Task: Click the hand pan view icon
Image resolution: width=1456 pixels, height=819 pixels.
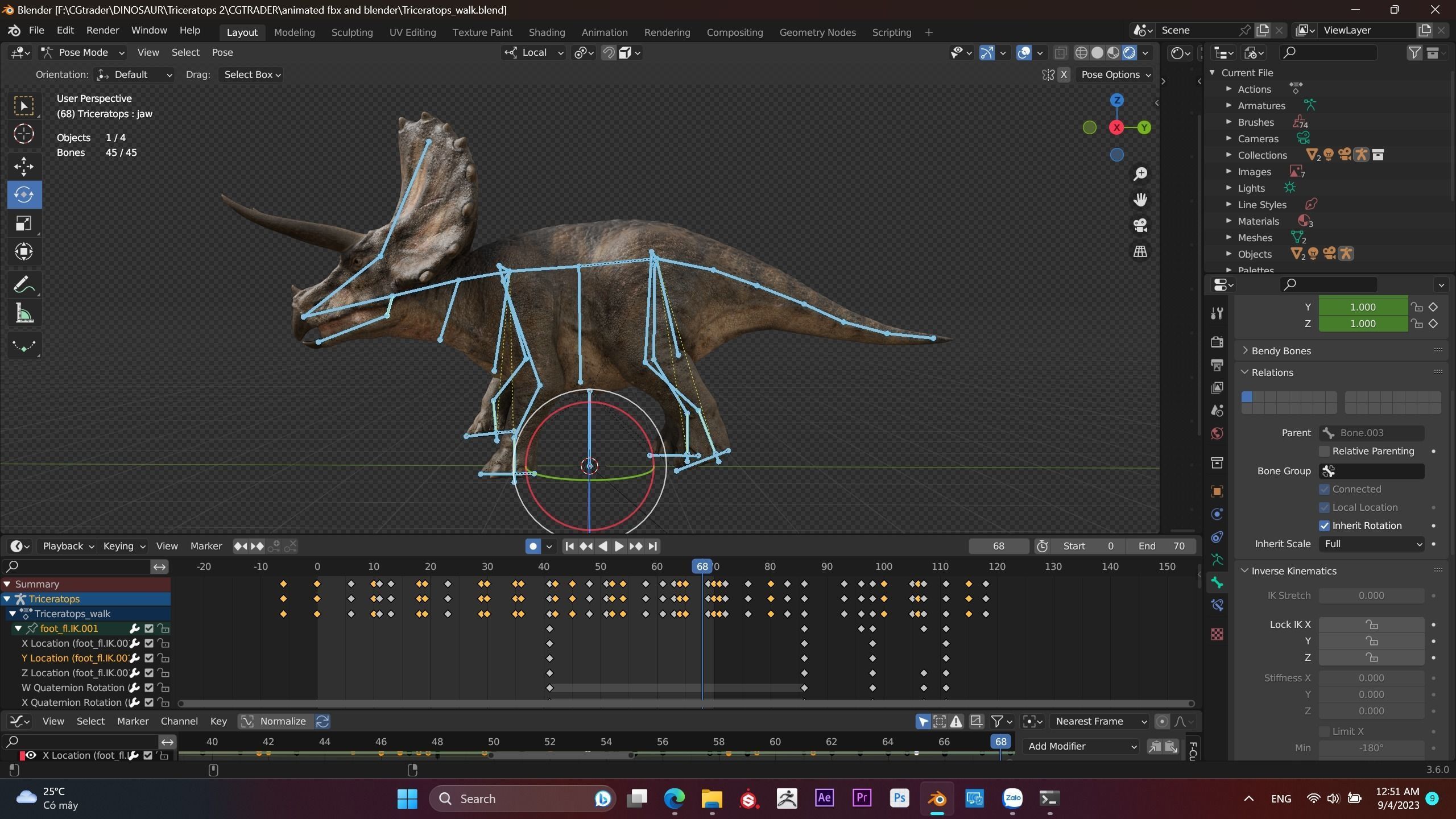Action: 1140,200
